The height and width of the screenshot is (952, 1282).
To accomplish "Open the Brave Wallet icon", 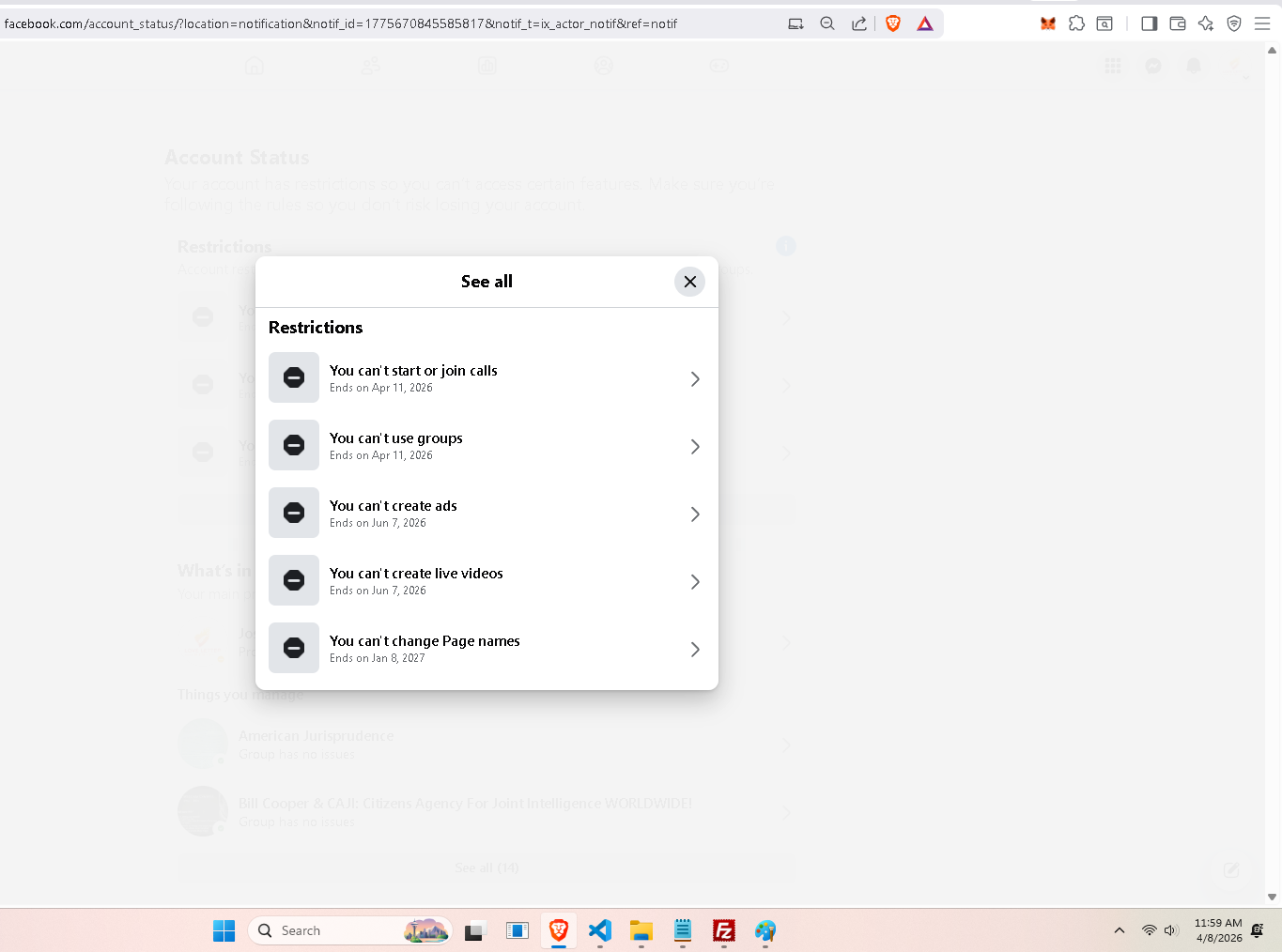I will [1178, 23].
